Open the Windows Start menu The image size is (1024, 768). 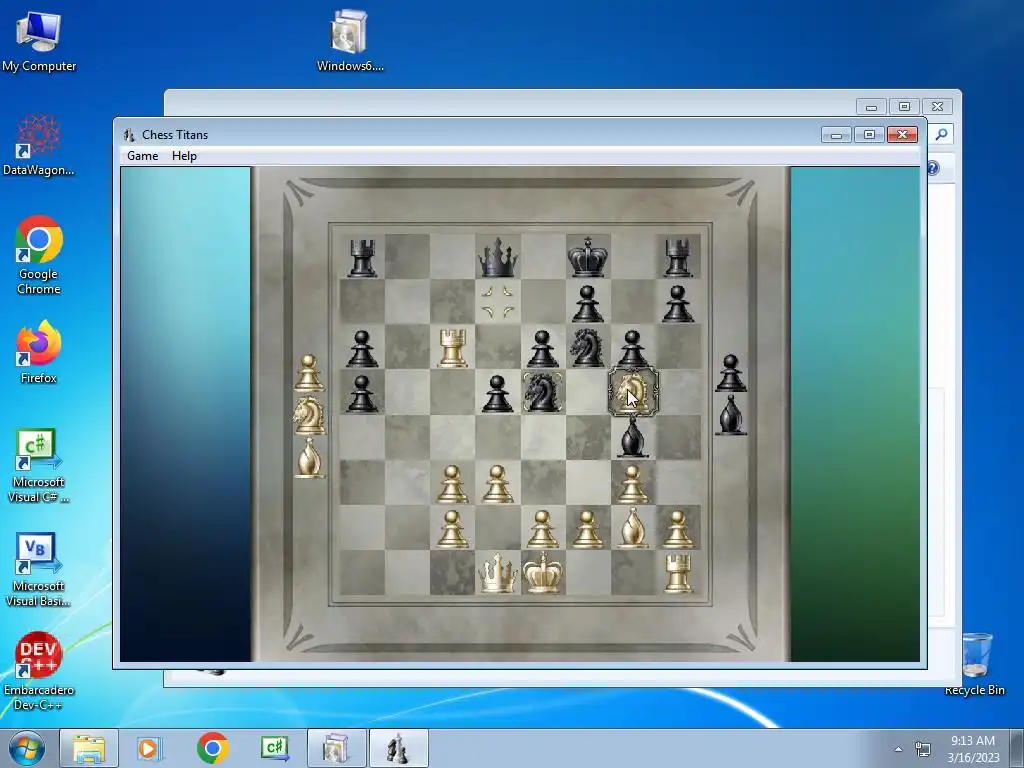(26, 748)
